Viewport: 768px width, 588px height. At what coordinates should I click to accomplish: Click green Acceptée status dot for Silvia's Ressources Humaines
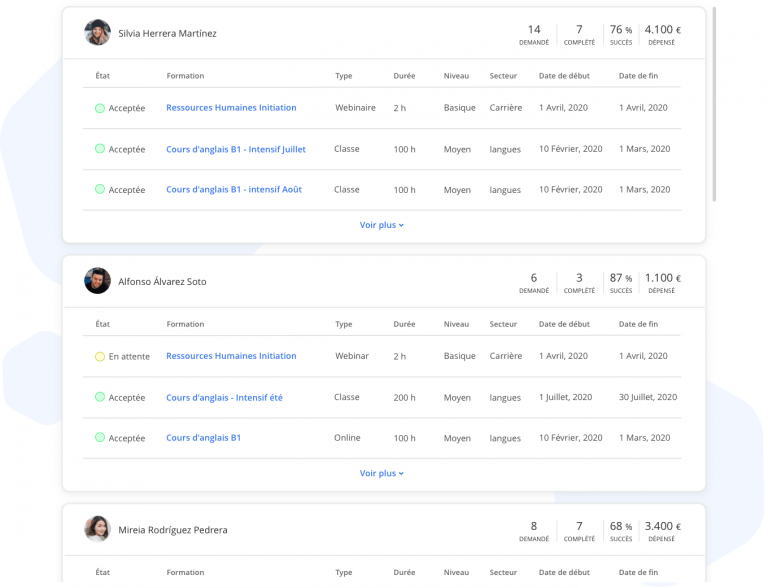(100, 108)
